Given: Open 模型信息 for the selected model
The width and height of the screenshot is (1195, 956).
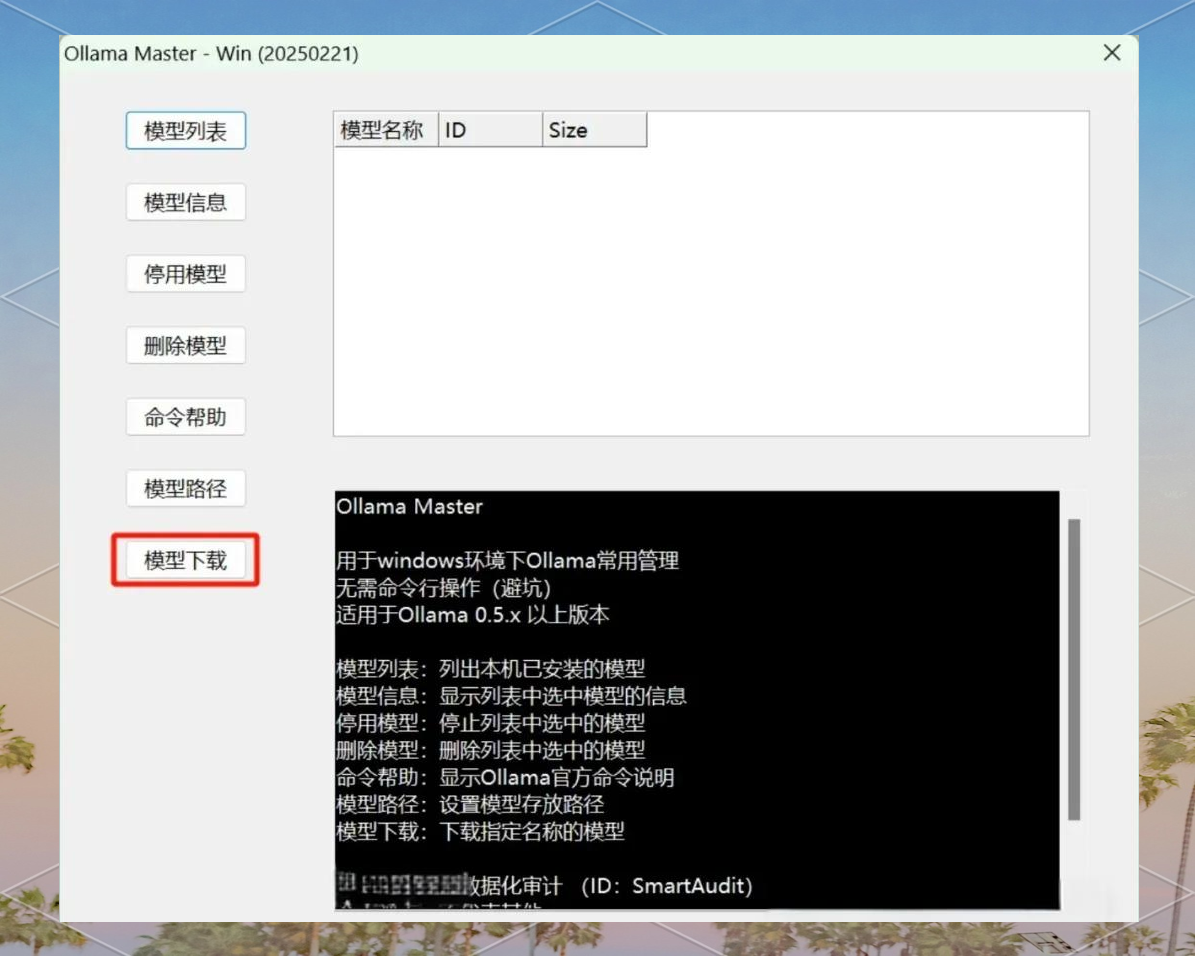Looking at the screenshot, I should (x=186, y=202).
